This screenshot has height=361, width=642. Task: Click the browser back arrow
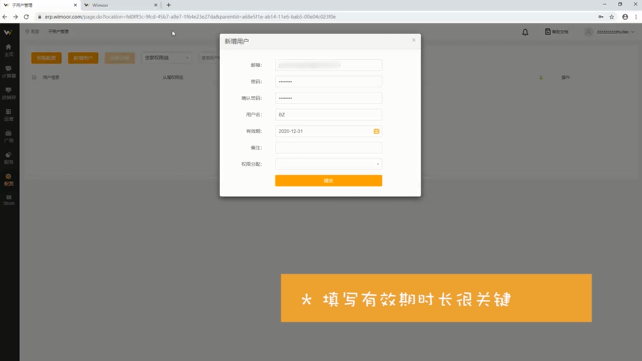pyautogui.click(x=5, y=17)
